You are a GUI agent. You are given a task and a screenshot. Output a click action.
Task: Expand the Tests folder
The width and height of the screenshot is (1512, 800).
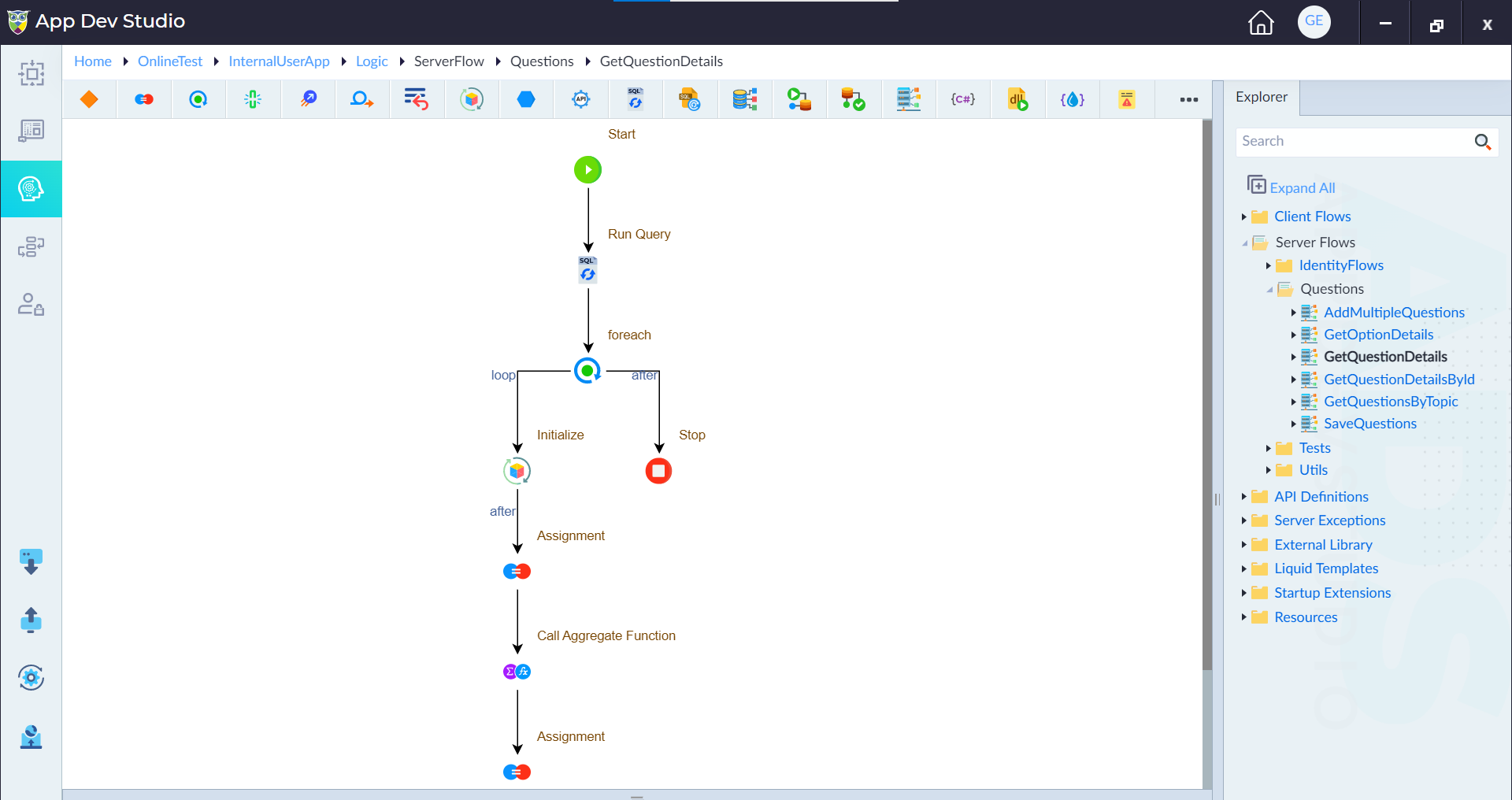[1268, 448]
